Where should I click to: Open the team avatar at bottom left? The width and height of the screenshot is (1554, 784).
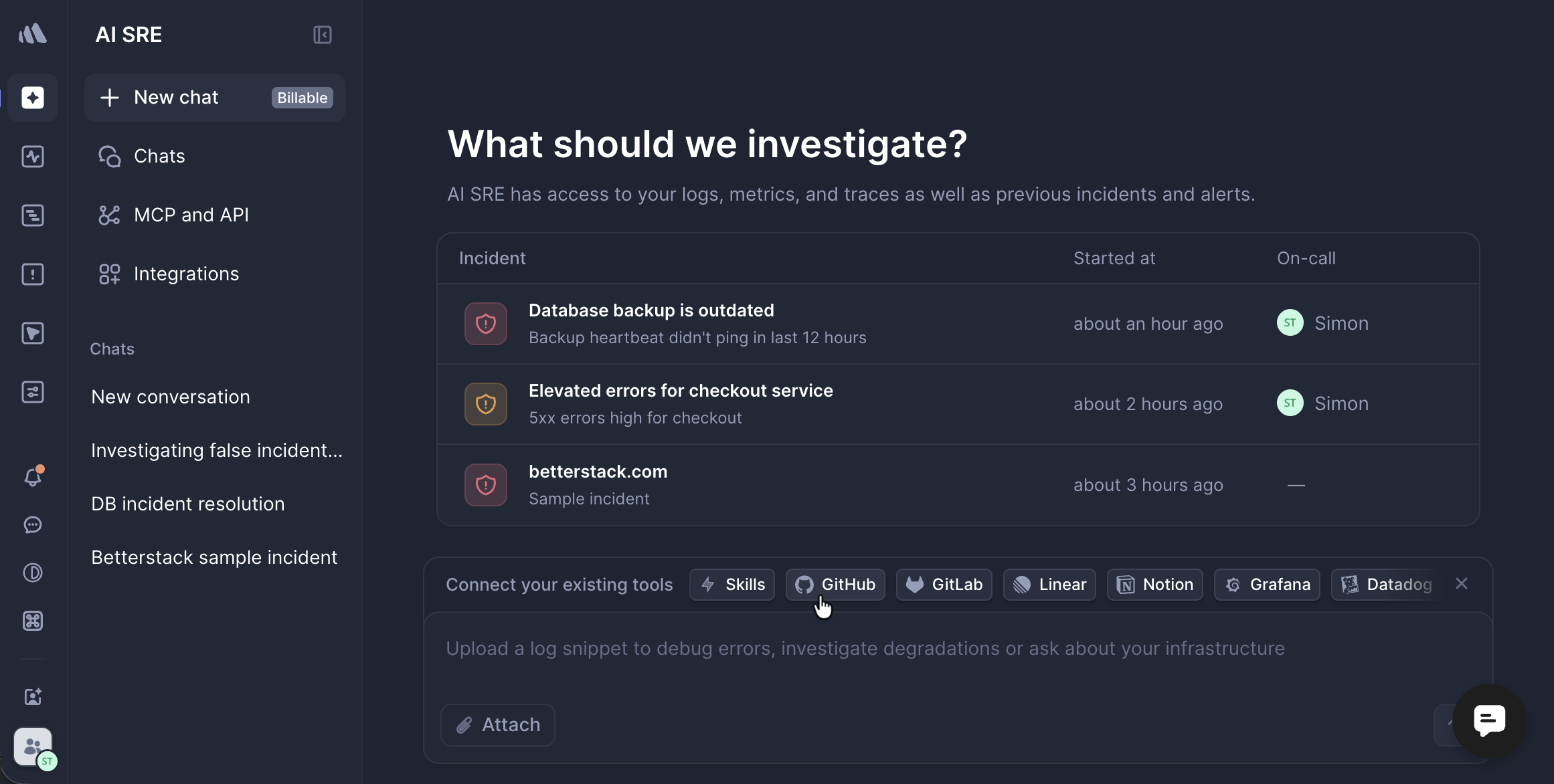(33, 747)
